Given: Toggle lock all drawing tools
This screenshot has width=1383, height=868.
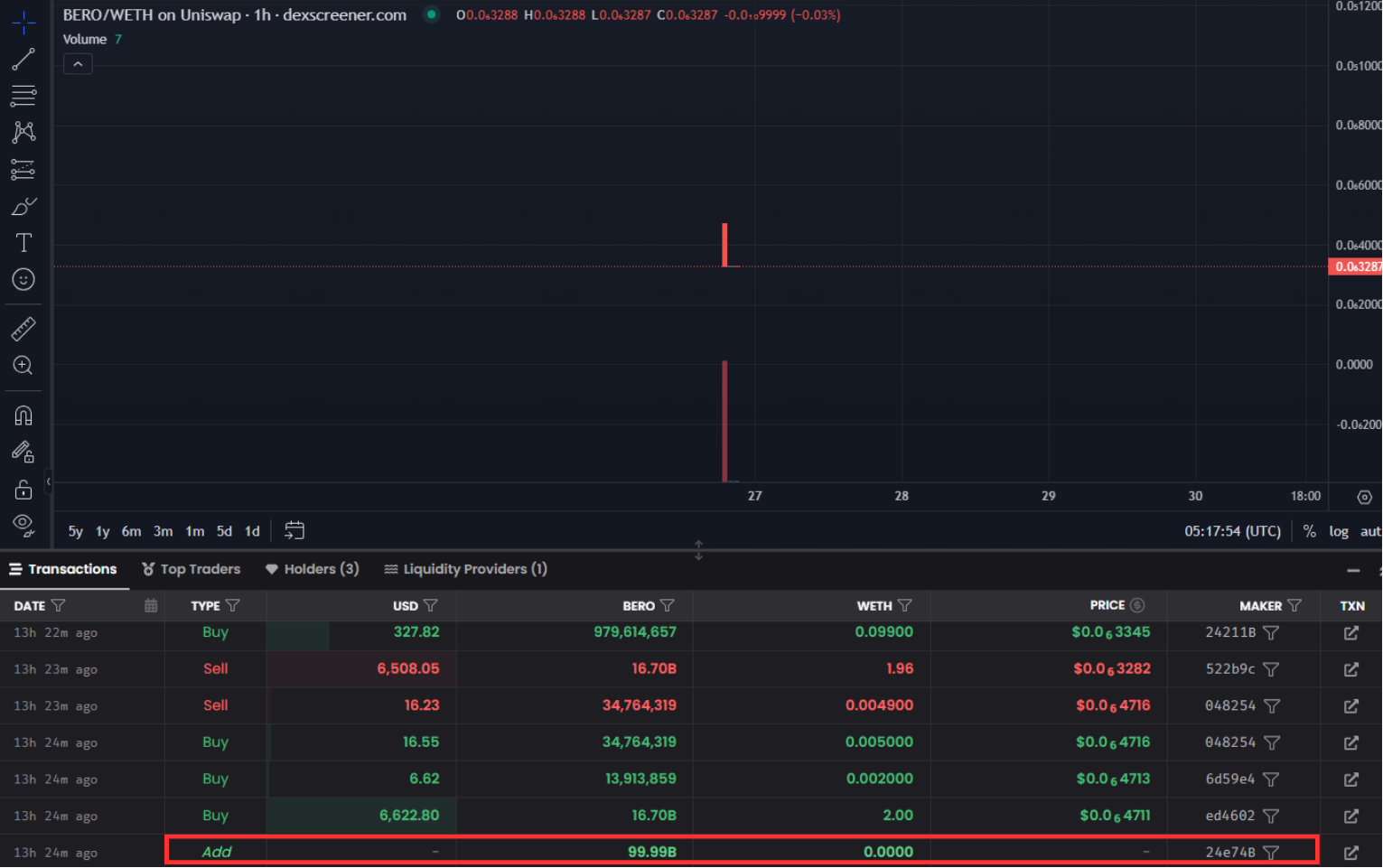Looking at the screenshot, I should (x=23, y=490).
